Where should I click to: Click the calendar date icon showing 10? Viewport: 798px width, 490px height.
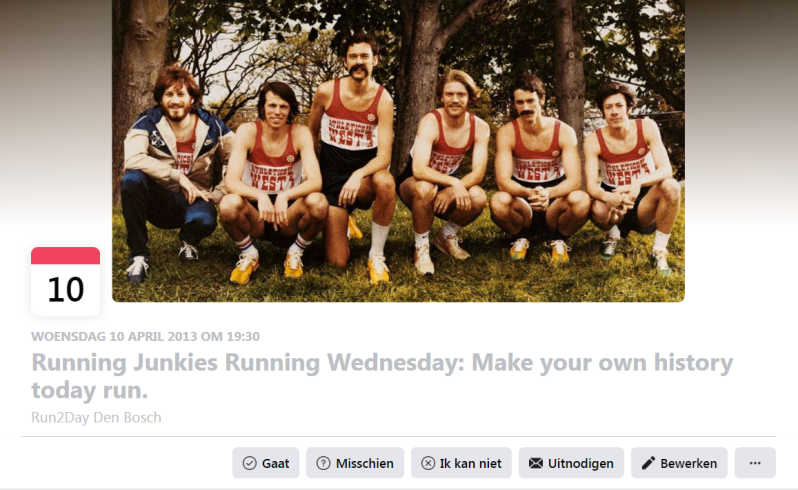tap(65, 281)
